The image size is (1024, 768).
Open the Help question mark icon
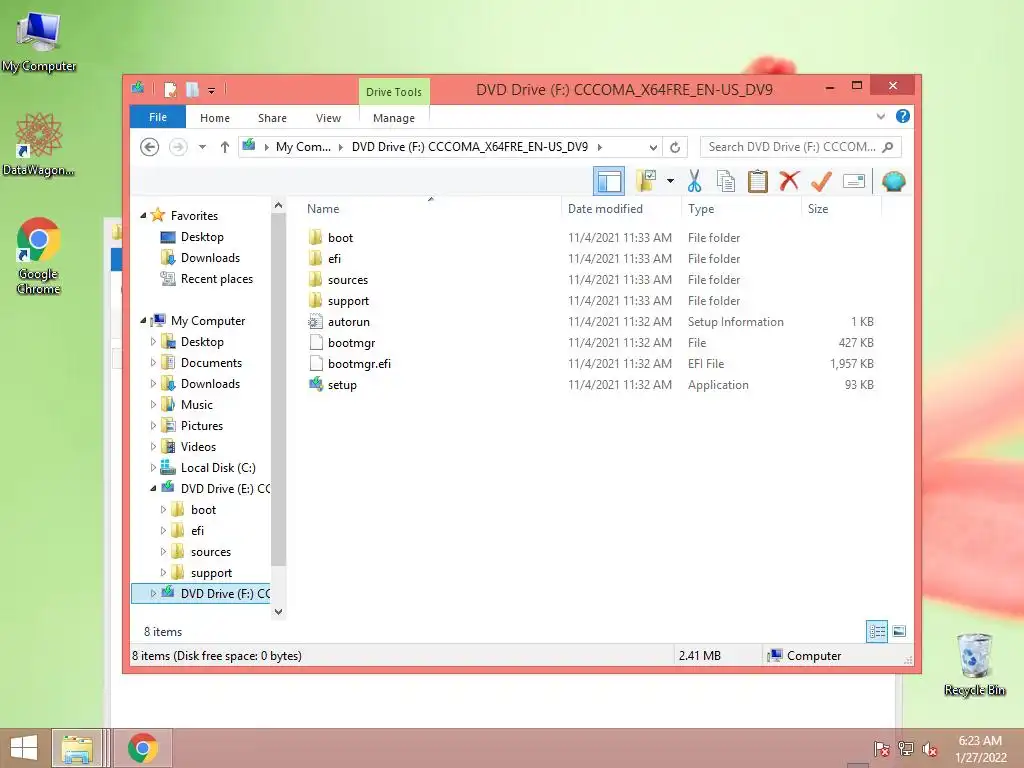coord(903,116)
